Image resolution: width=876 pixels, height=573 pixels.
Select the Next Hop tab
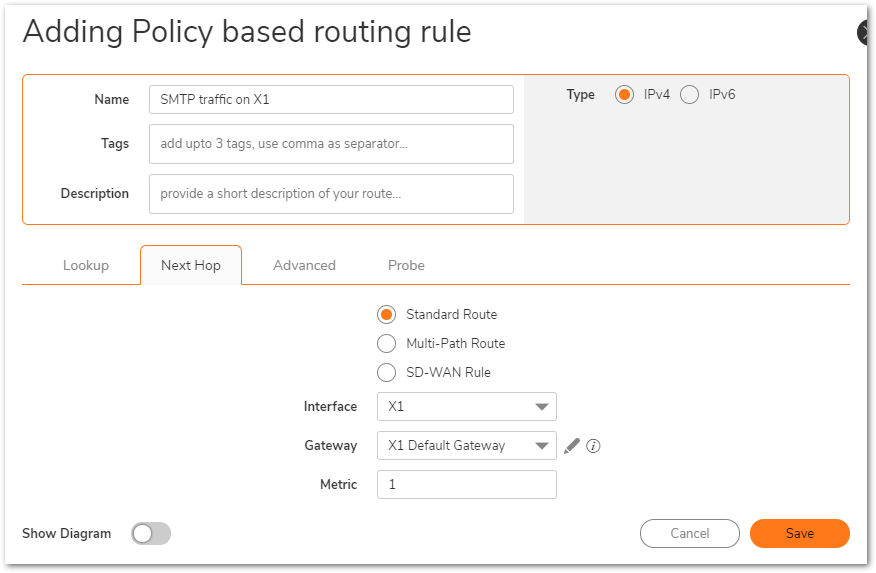coord(191,265)
